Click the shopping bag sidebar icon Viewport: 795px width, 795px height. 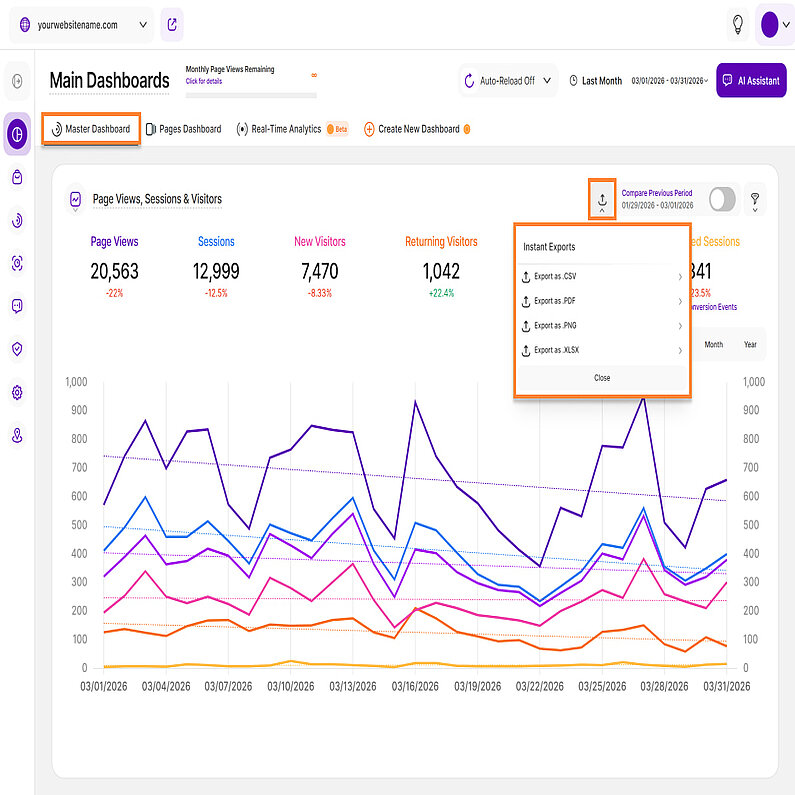coord(17,177)
